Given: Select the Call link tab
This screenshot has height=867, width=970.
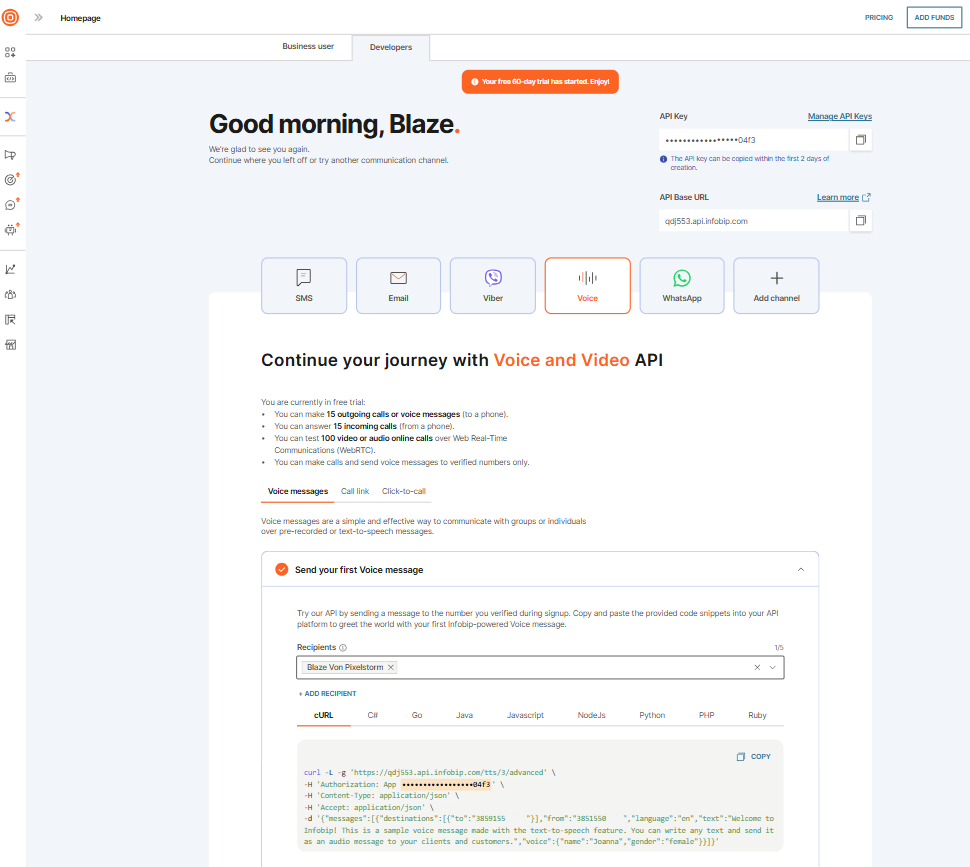Looking at the screenshot, I should (x=355, y=492).
